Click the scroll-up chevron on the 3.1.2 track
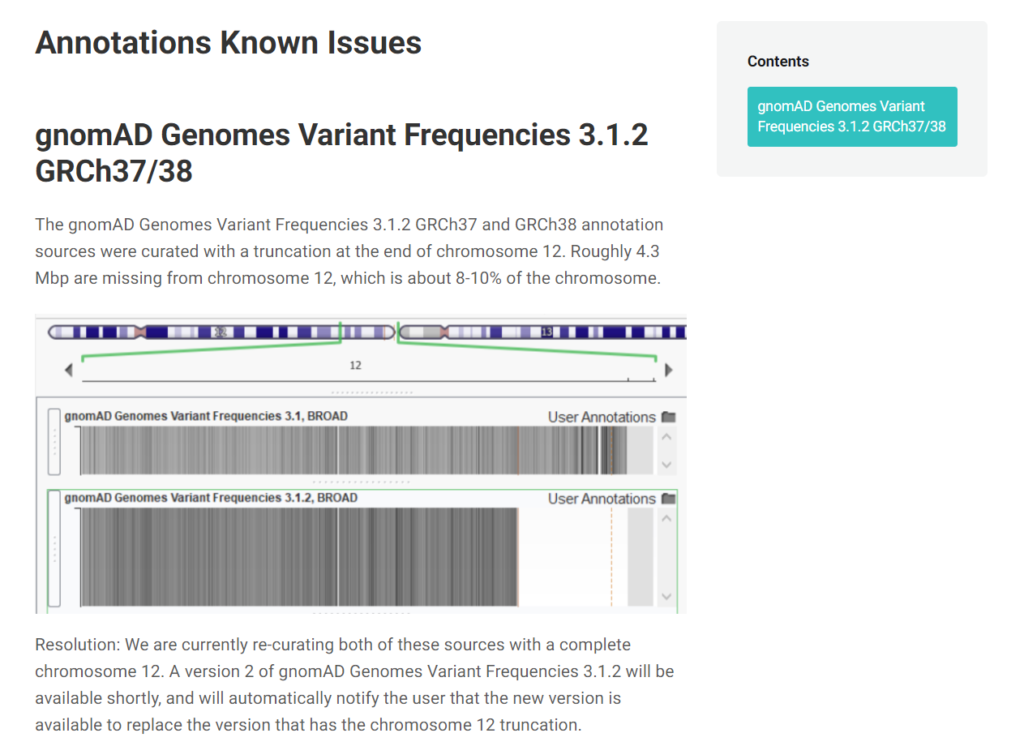The width and height of the screenshot is (1024, 746). point(665,519)
